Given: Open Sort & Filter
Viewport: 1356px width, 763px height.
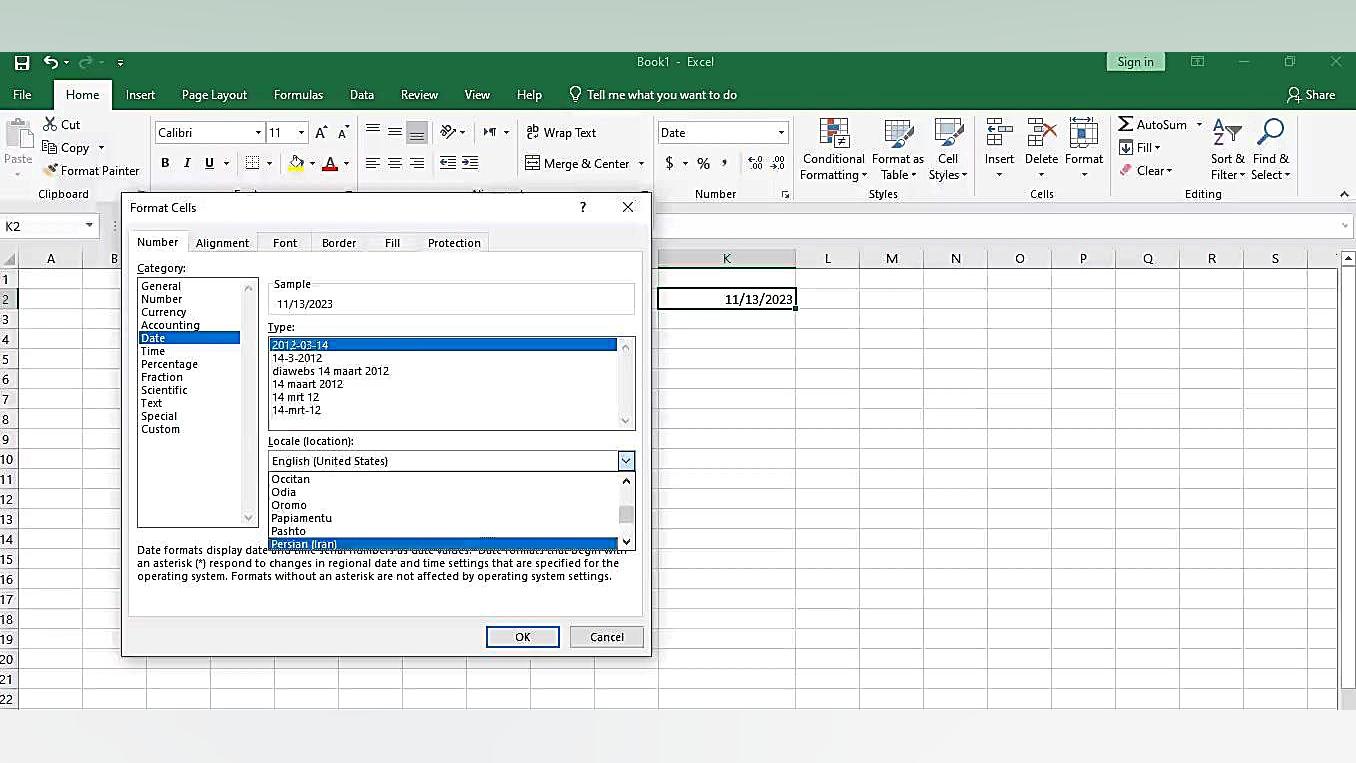Looking at the screenshot, I should point(1227,150).
